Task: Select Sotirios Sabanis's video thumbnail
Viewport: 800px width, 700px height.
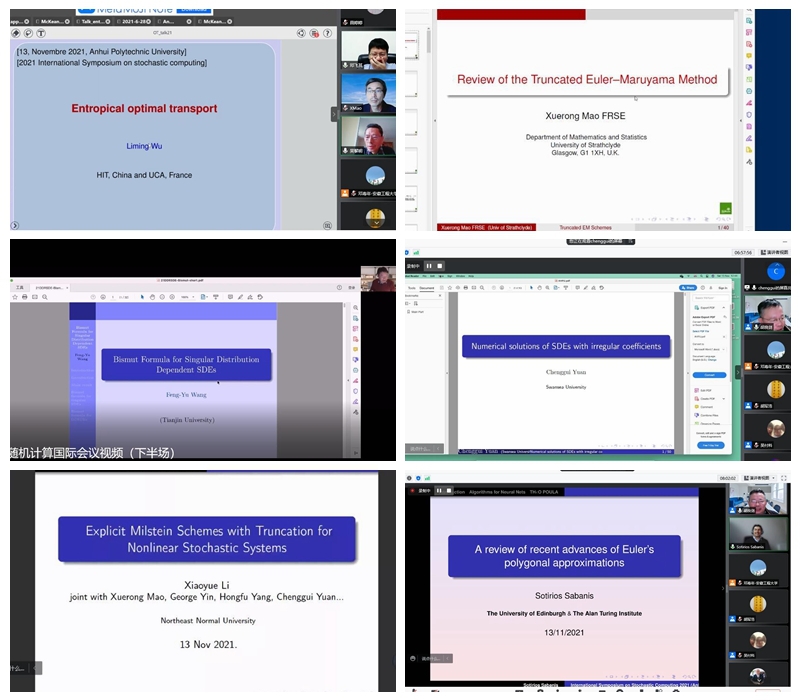Action: pyautogui.click(x=757, y=531)
